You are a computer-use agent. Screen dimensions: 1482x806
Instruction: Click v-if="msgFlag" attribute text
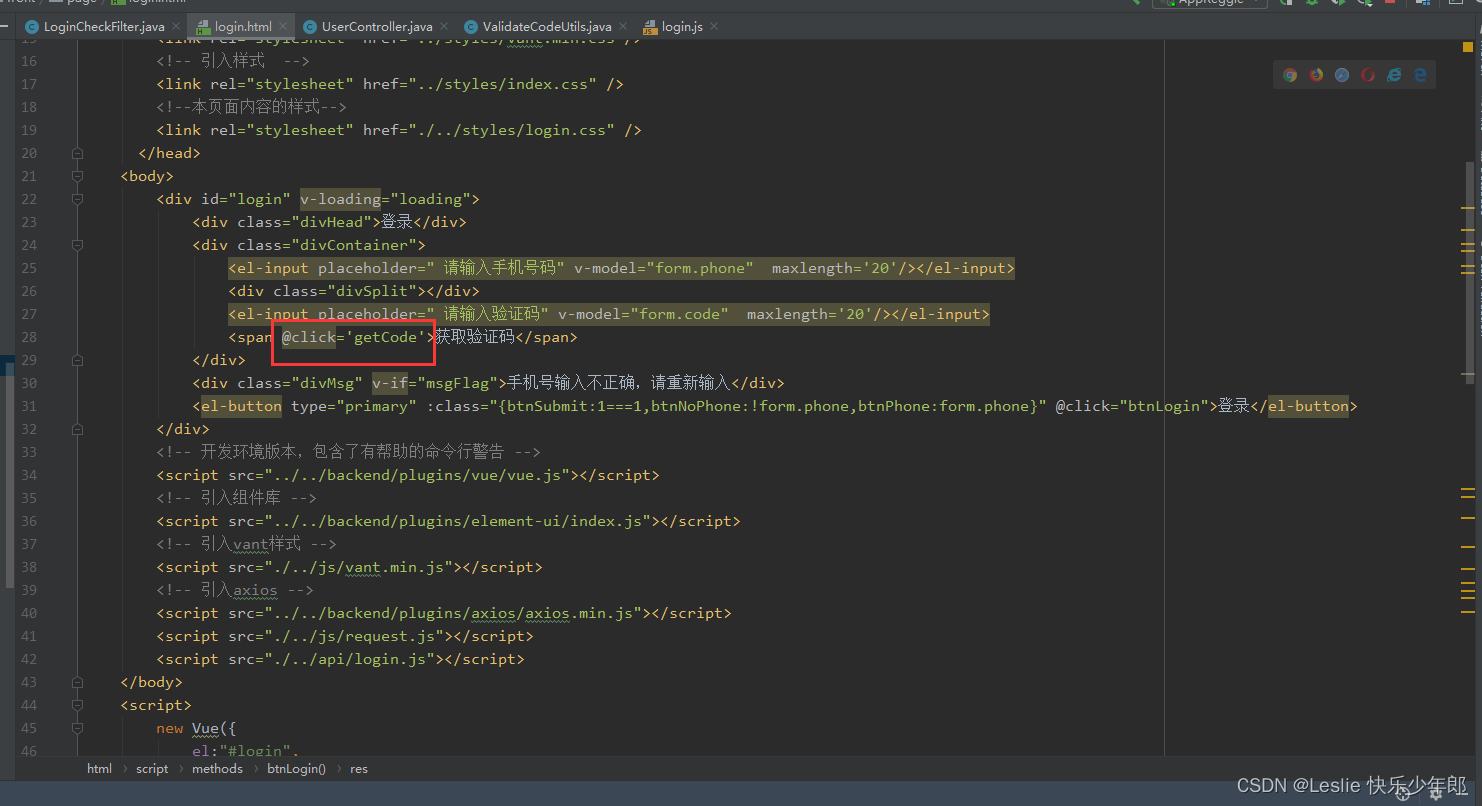click(435, 383)
